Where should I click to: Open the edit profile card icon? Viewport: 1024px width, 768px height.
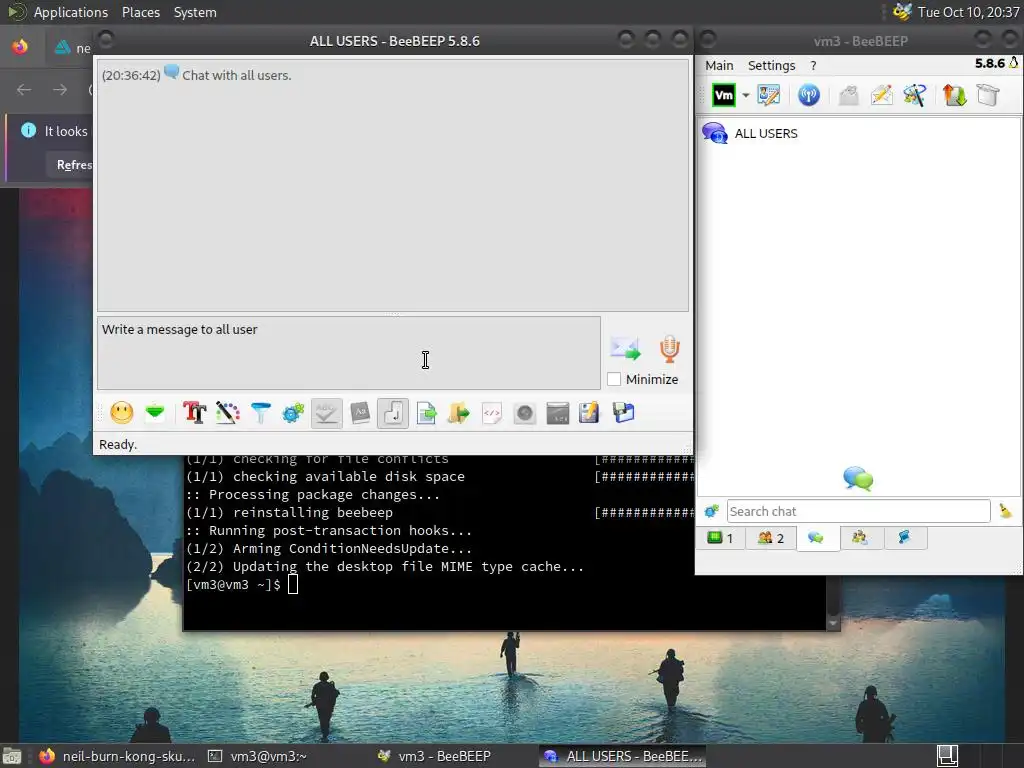769,95
